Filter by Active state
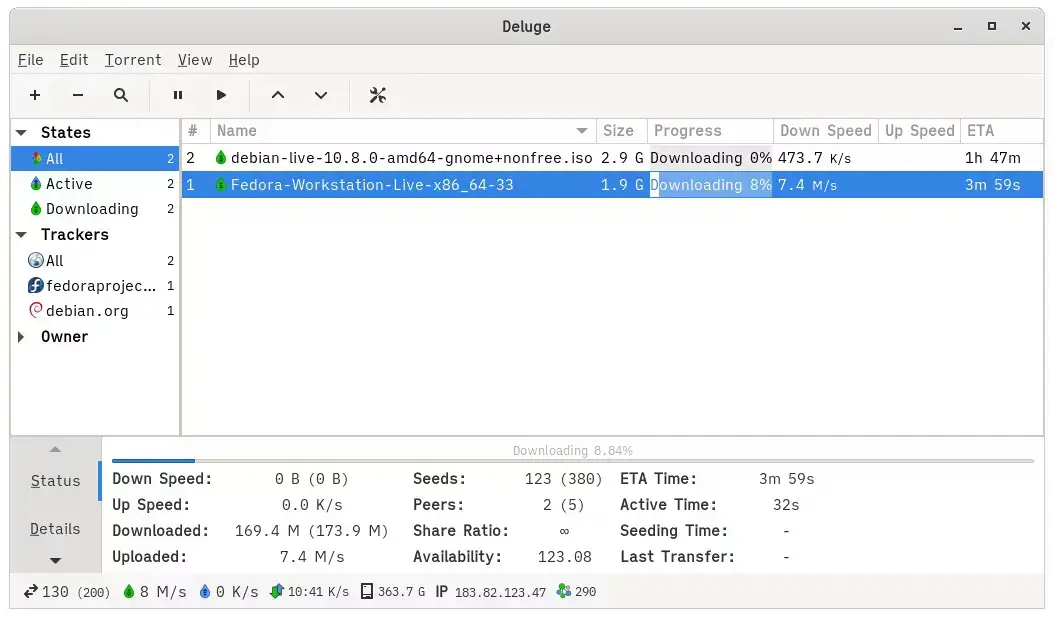The width and height of the screenshot is (1054, 618). (95, 184)
